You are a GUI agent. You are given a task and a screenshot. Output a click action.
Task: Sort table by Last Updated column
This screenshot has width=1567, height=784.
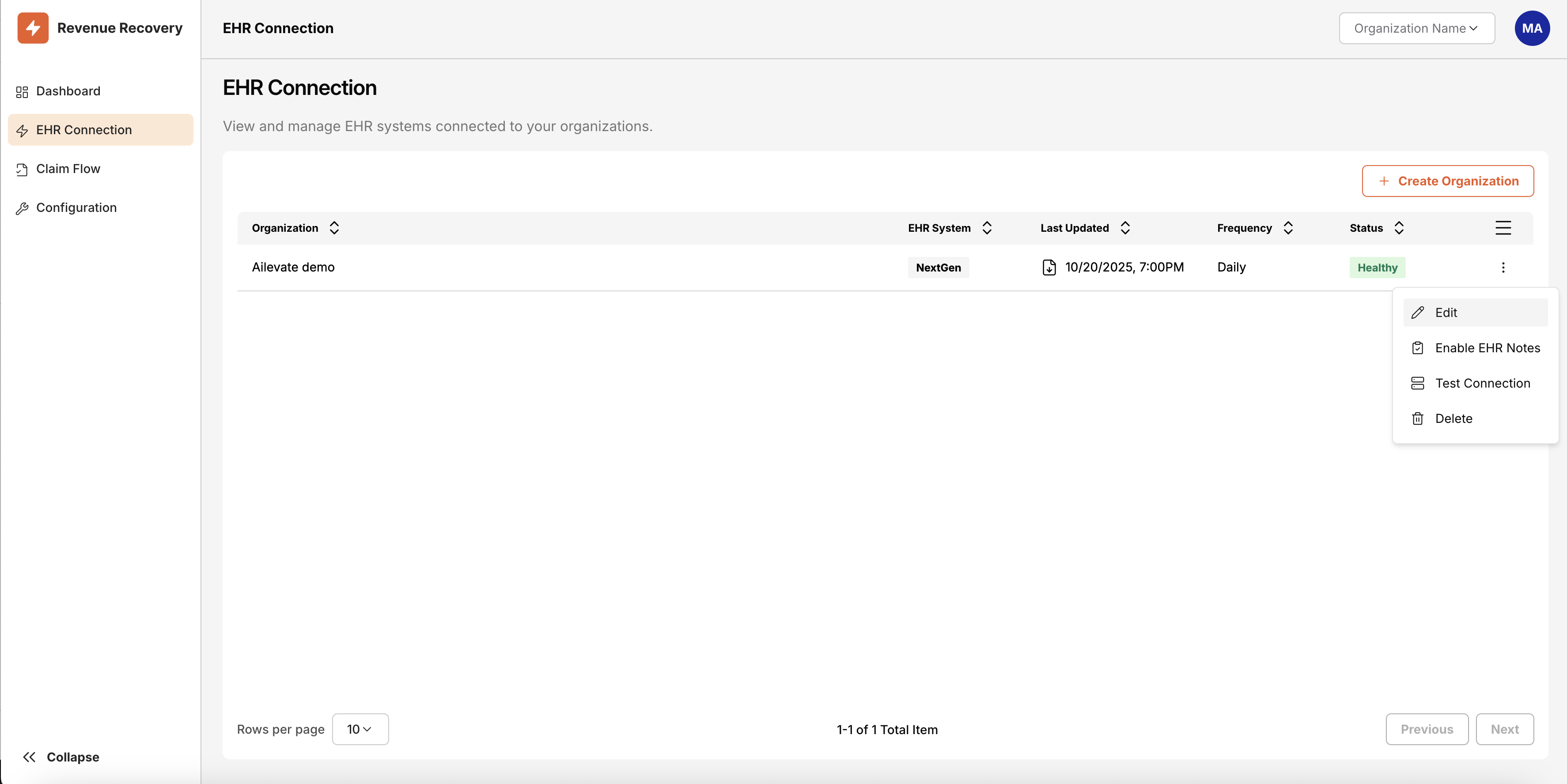[x=1125, y=228]
